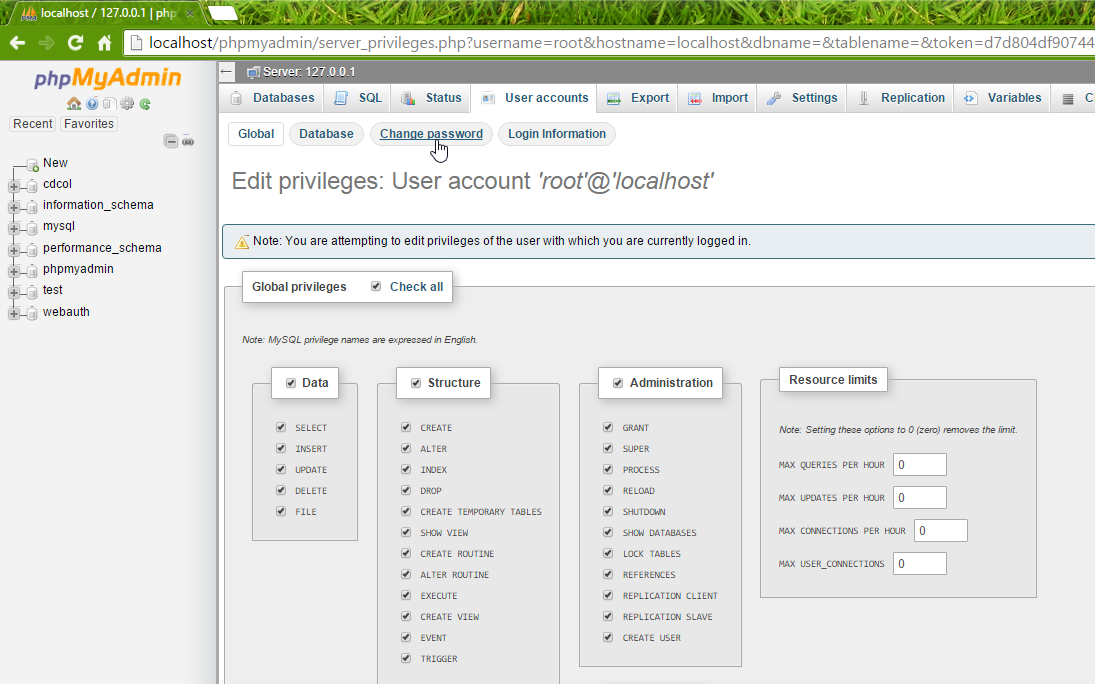Open navigation panel settings gear icon
The image size is (1095, 684).
click(x=127, y=103)
